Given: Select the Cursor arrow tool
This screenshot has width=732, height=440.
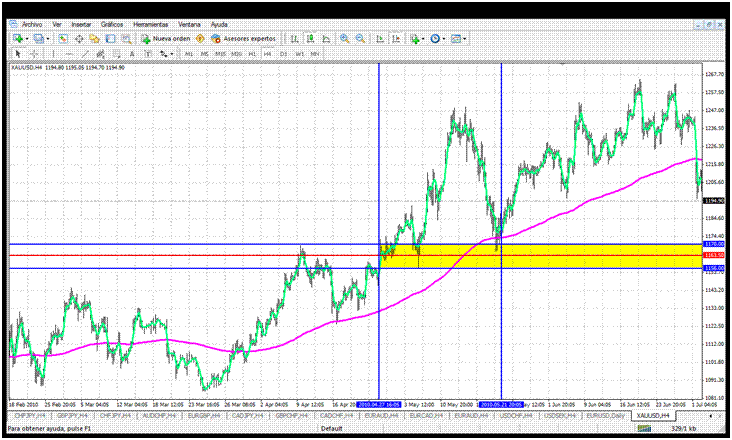Looking at the screenshot, I should 18,54.
